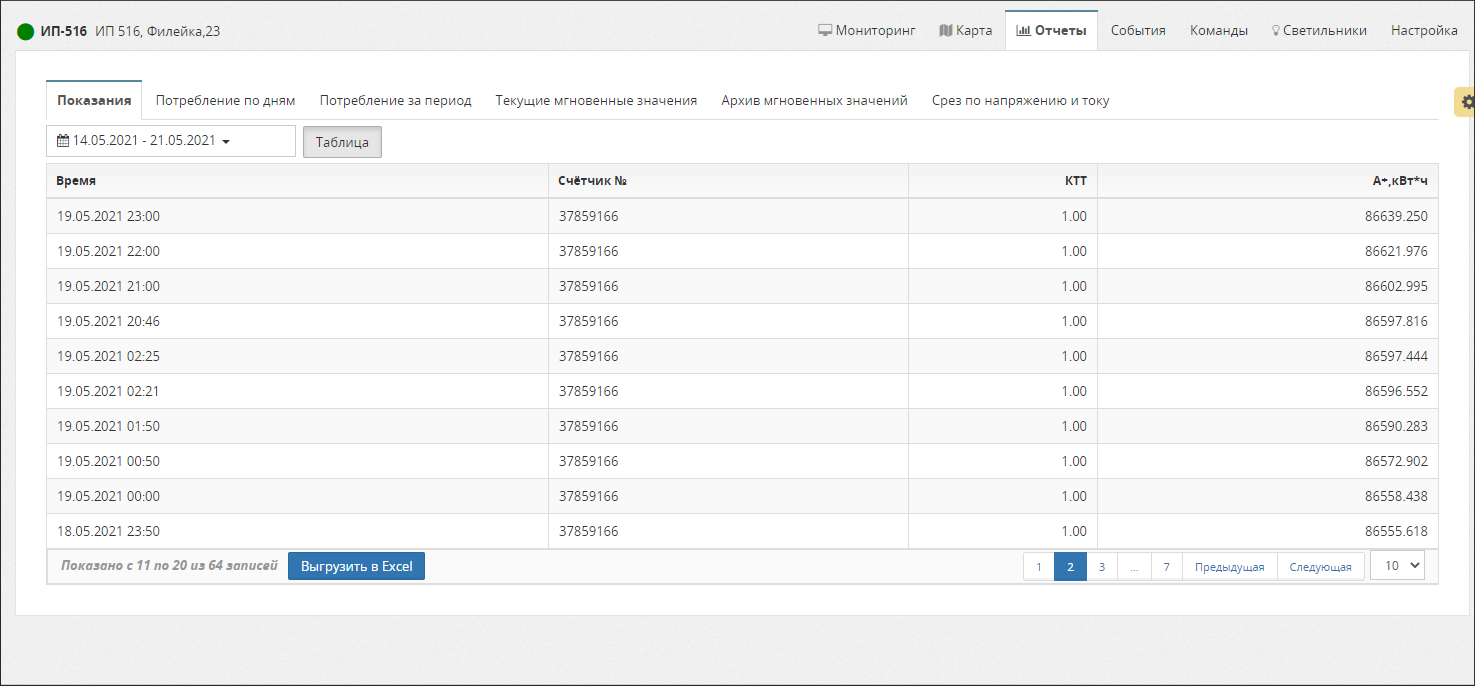This screenshot has height=686, width=1475.
Task: Click the green status indicator for ИП-516
Action: [x=26, y=31]
